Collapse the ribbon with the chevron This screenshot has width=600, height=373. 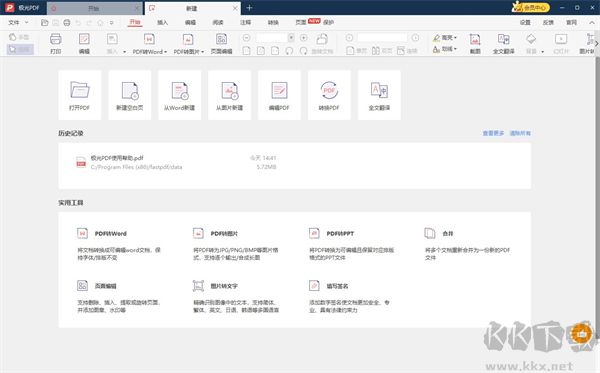pos(592,23)
